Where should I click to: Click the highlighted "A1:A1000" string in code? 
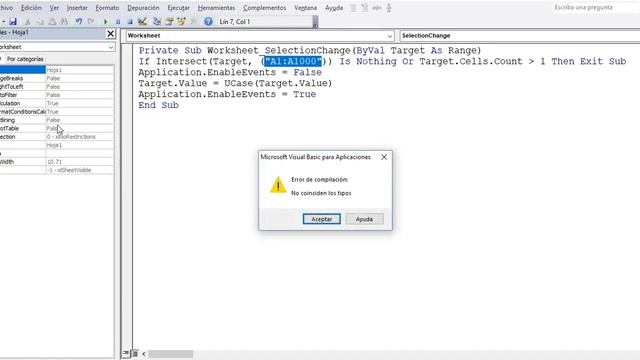pyautogui.click(x=293, y=62)
